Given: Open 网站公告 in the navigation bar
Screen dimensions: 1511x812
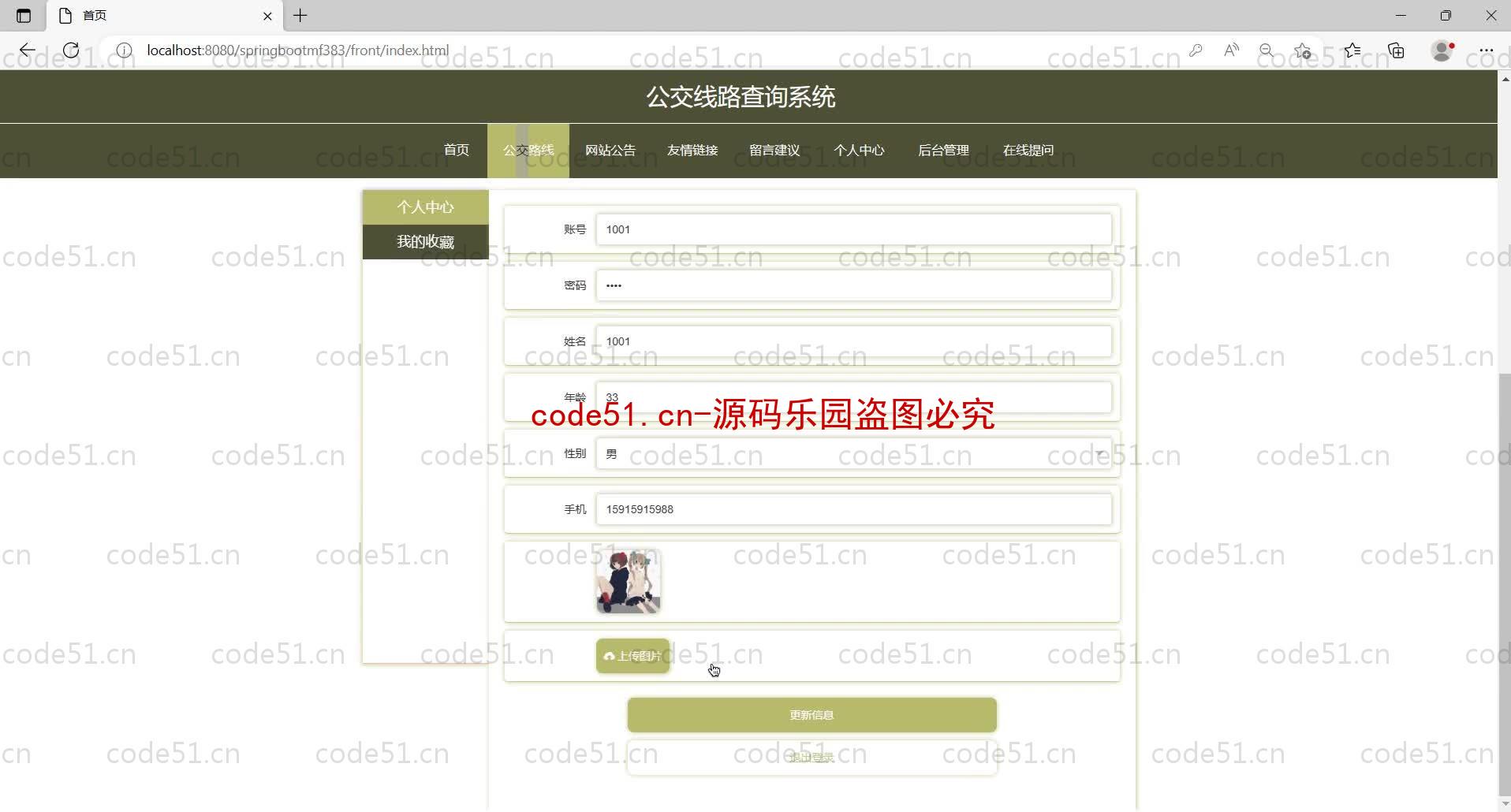Looking at the screenshot, I should click(610, 150).
